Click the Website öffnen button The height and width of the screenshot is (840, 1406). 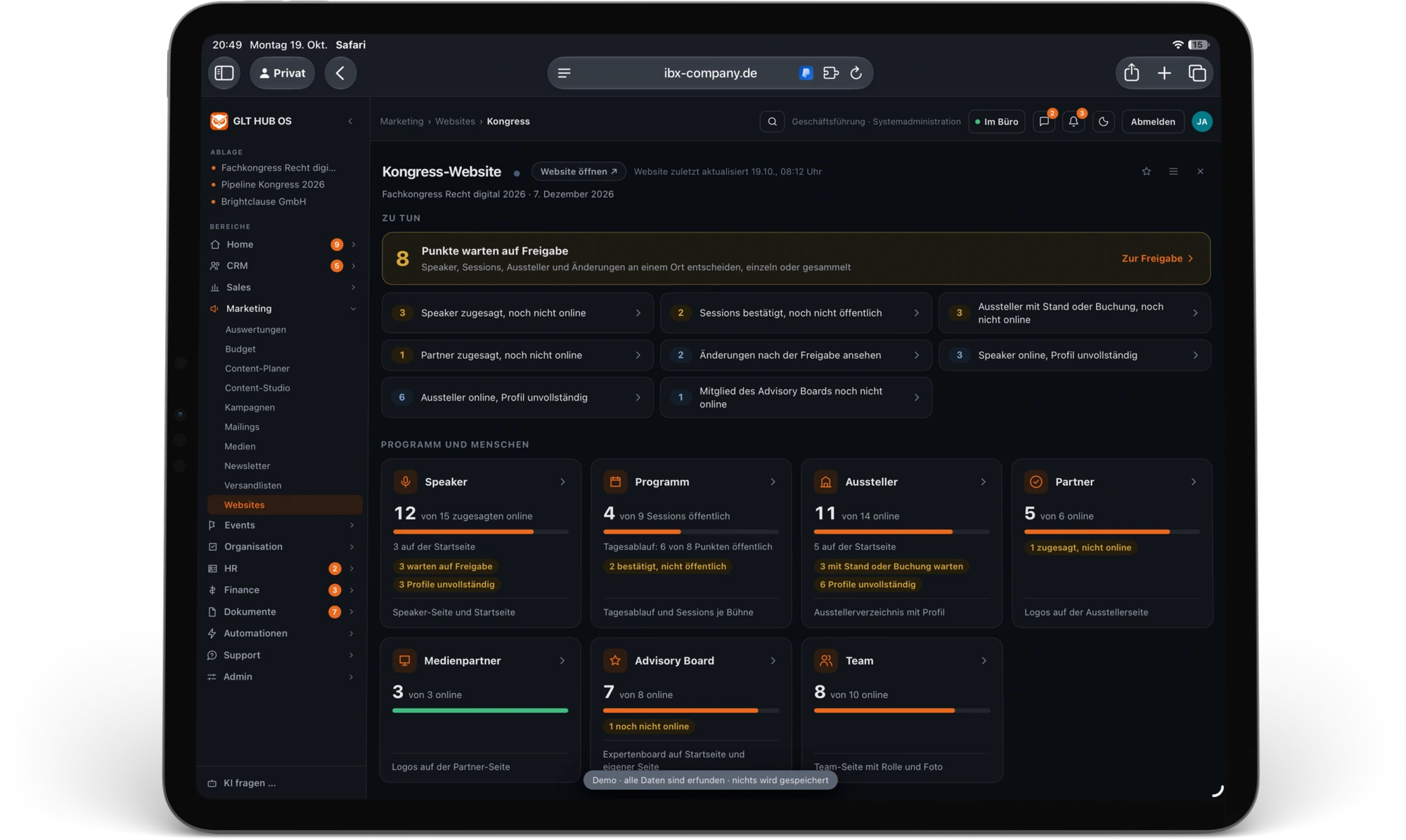[579, 172]
